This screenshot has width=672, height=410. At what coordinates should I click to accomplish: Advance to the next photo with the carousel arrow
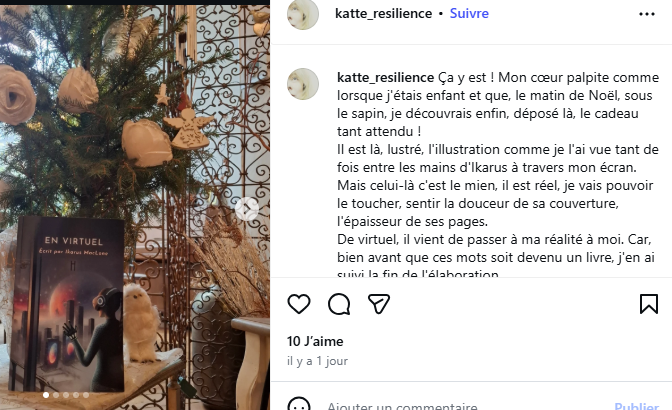click(247, 209)
